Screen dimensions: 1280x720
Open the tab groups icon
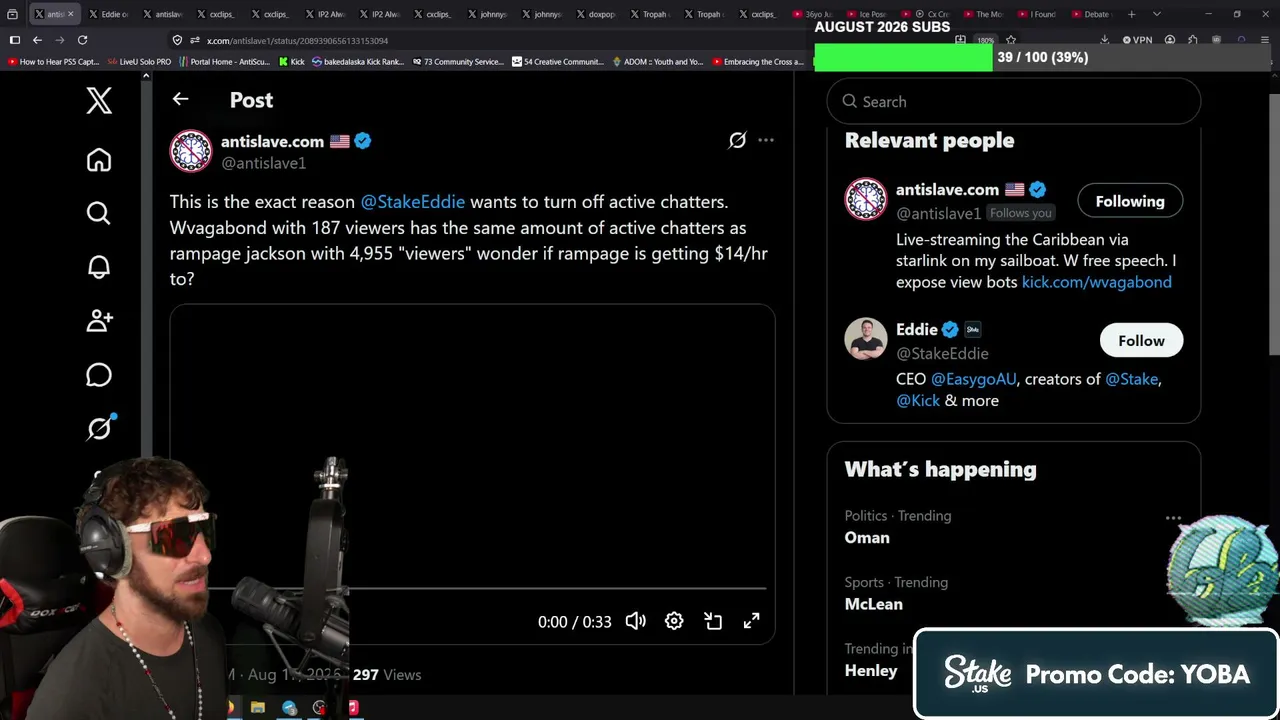[x=12, y=14]
